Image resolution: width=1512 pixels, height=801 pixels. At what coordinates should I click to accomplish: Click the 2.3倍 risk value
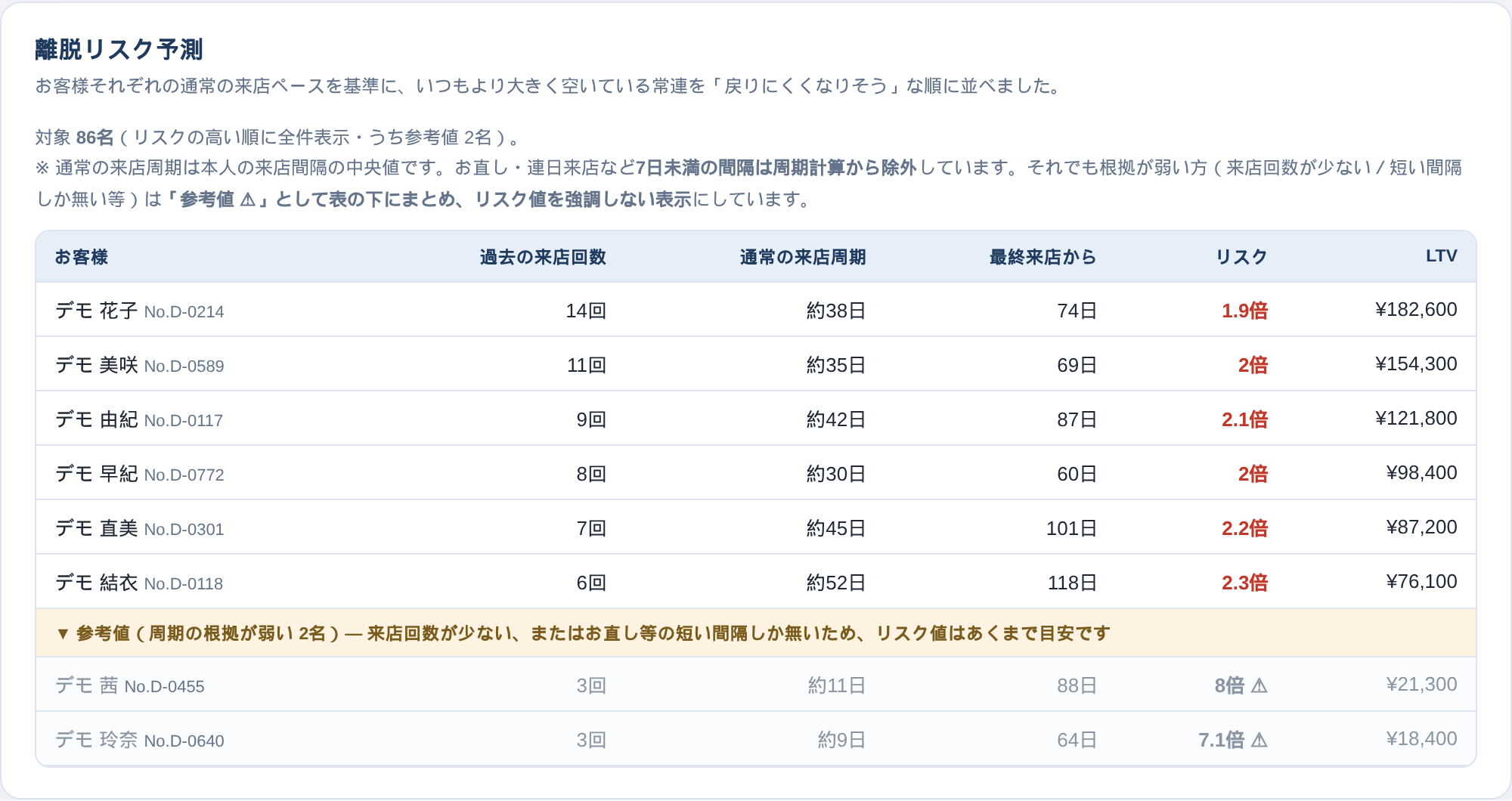[x=1244, y=583]
